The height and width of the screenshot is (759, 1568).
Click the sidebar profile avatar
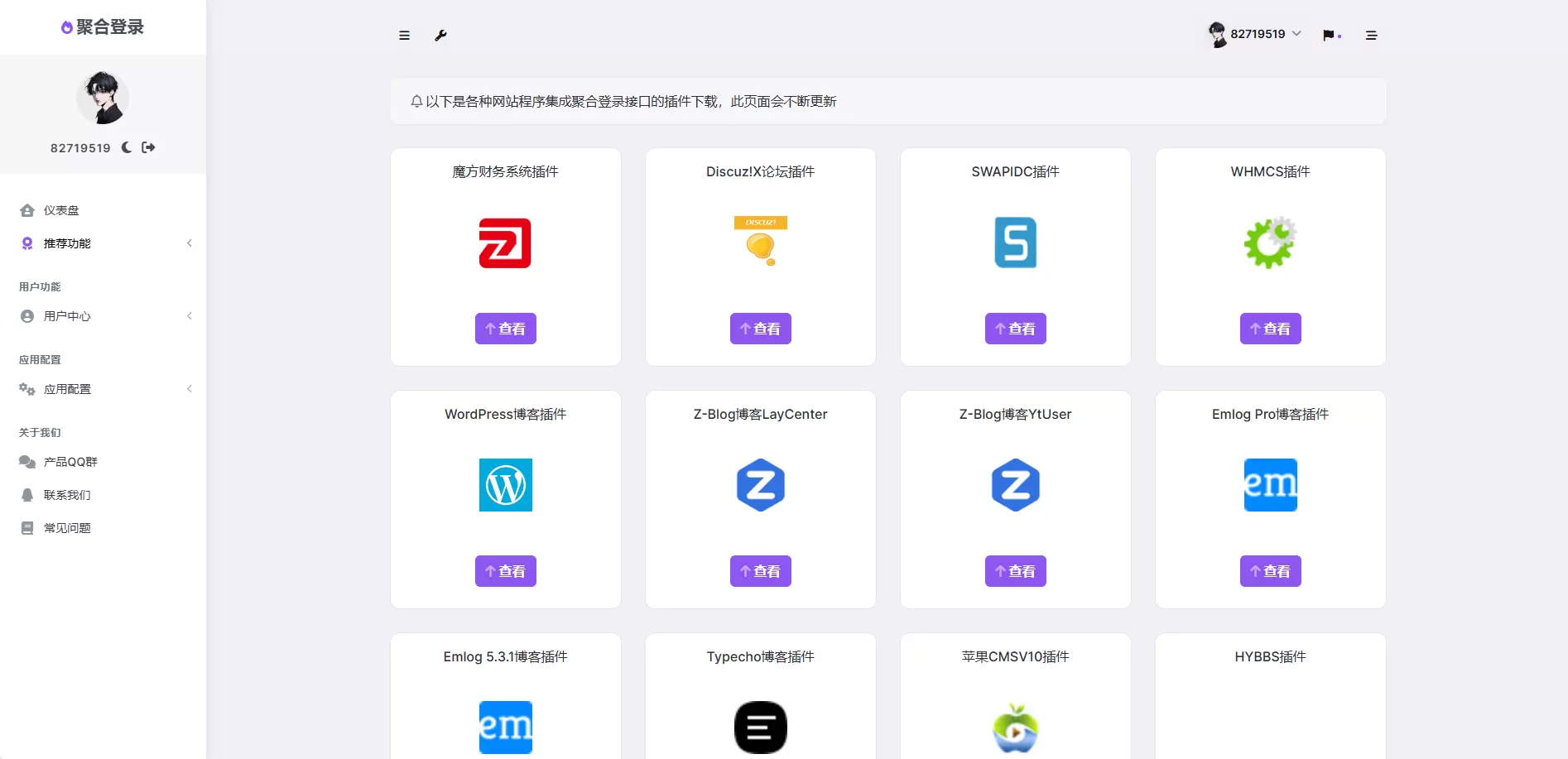pyautogui.click(x=103, y=98)
